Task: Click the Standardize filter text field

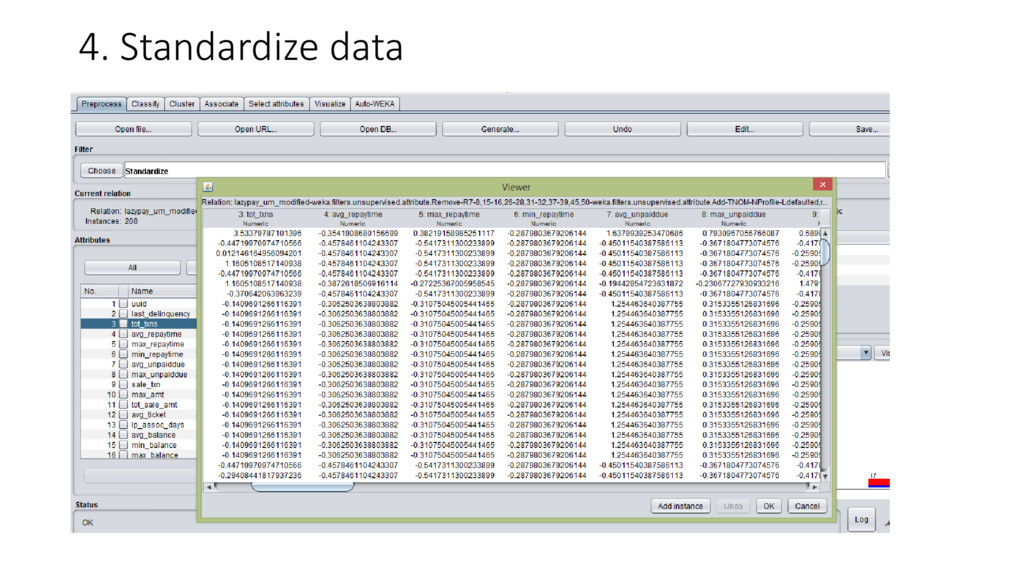Action: click(505, 171)
